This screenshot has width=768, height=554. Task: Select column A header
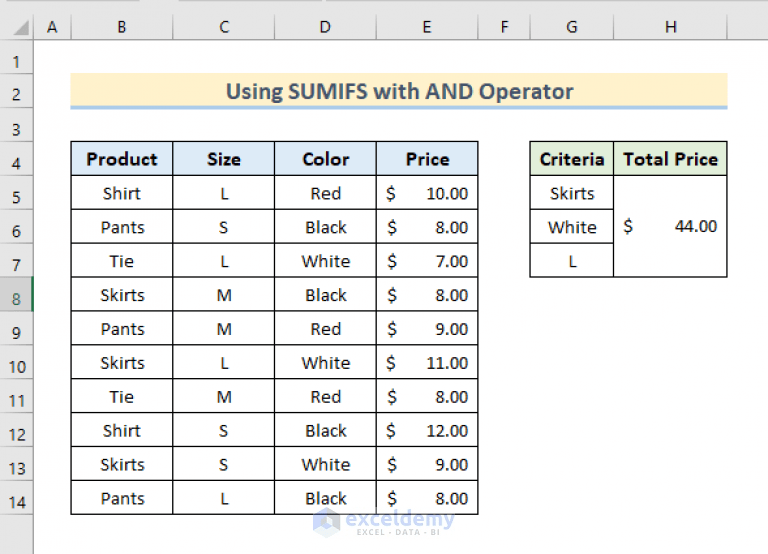[52, 27]
